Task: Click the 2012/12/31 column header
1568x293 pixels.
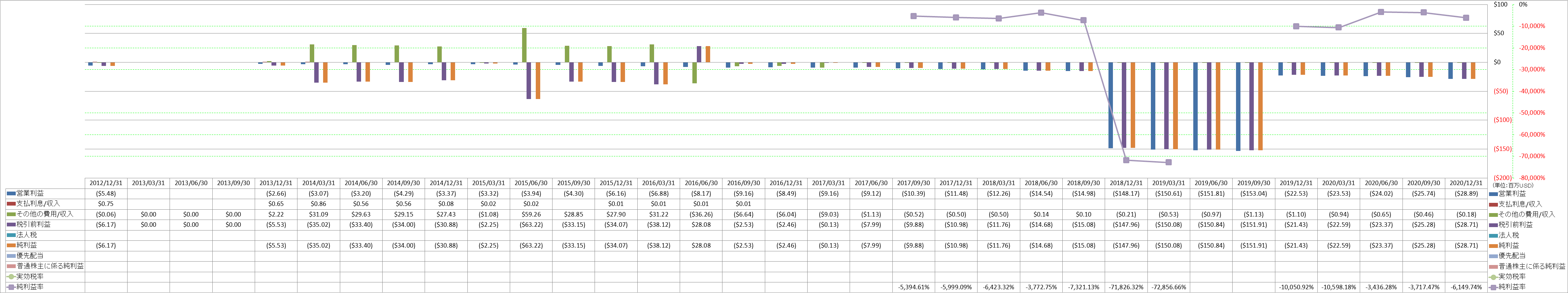Action: [106, 183]
